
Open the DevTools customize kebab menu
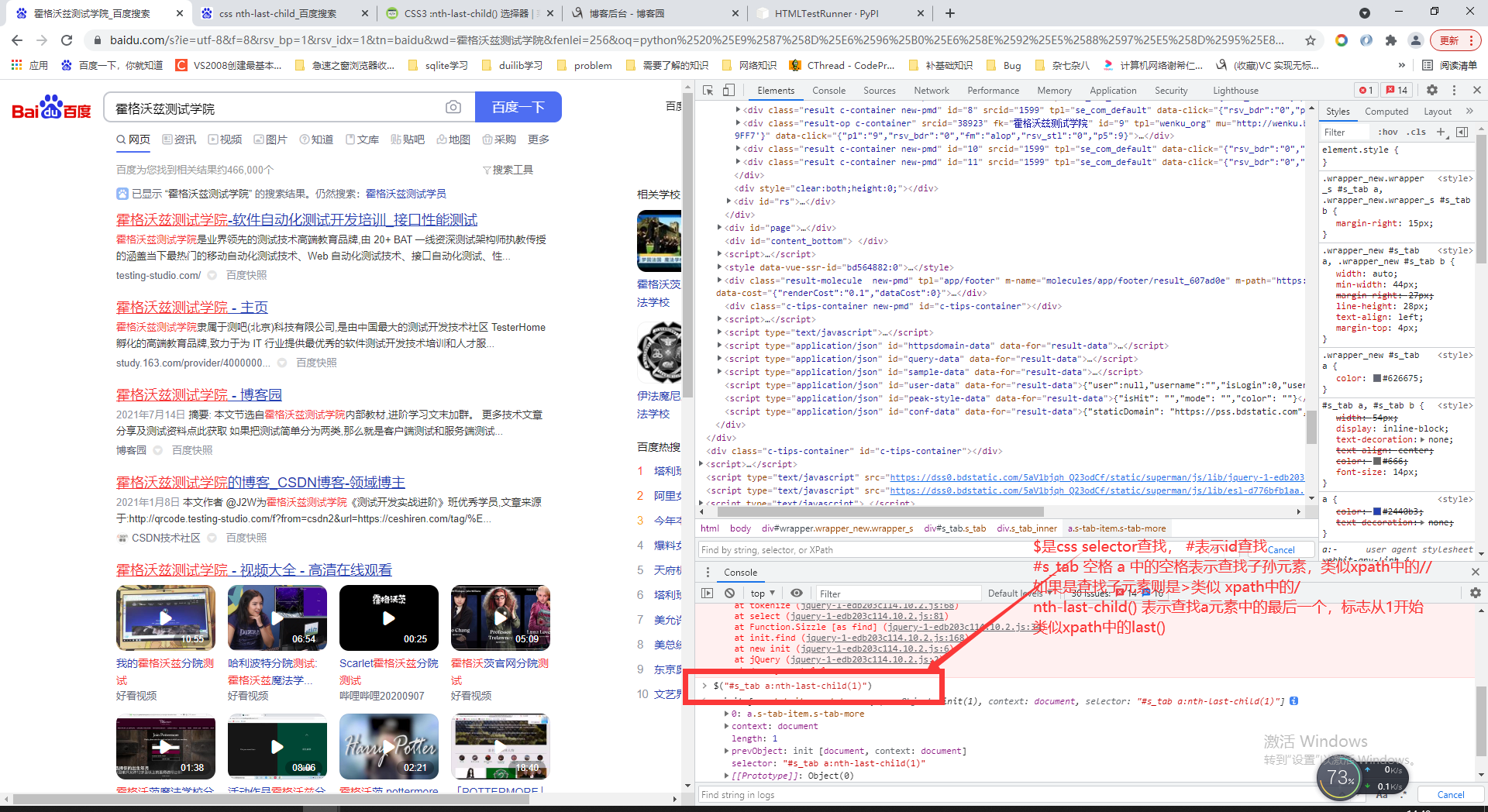(x=1454, y=90)
